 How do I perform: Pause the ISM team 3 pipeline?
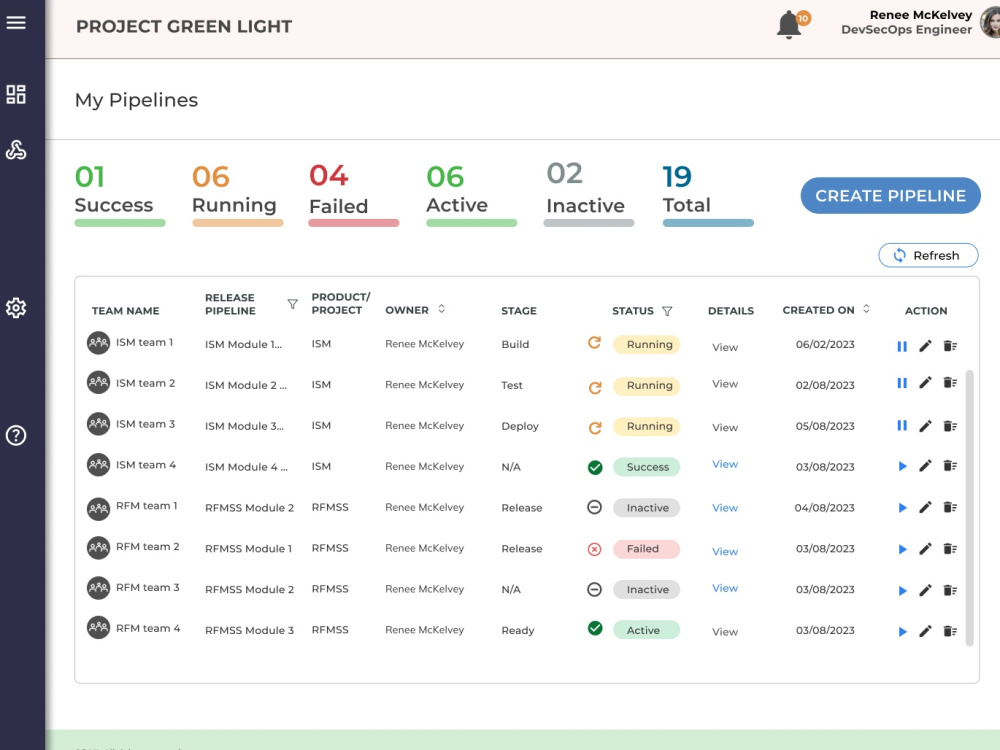pyautogui.click(x=902, y=425)
